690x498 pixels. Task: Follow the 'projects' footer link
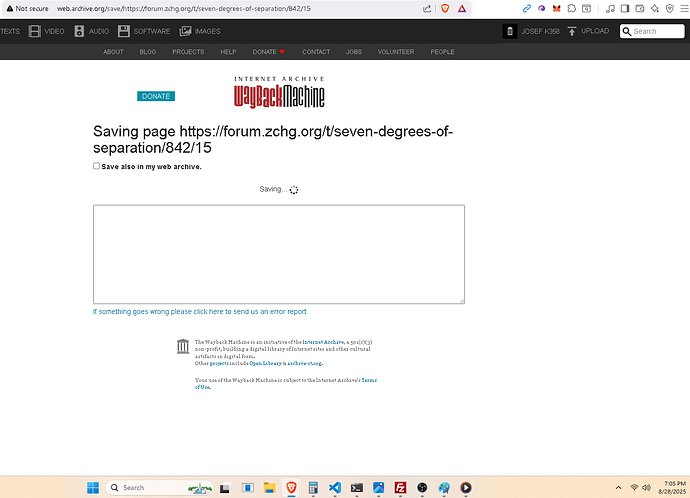coord(219,363)
